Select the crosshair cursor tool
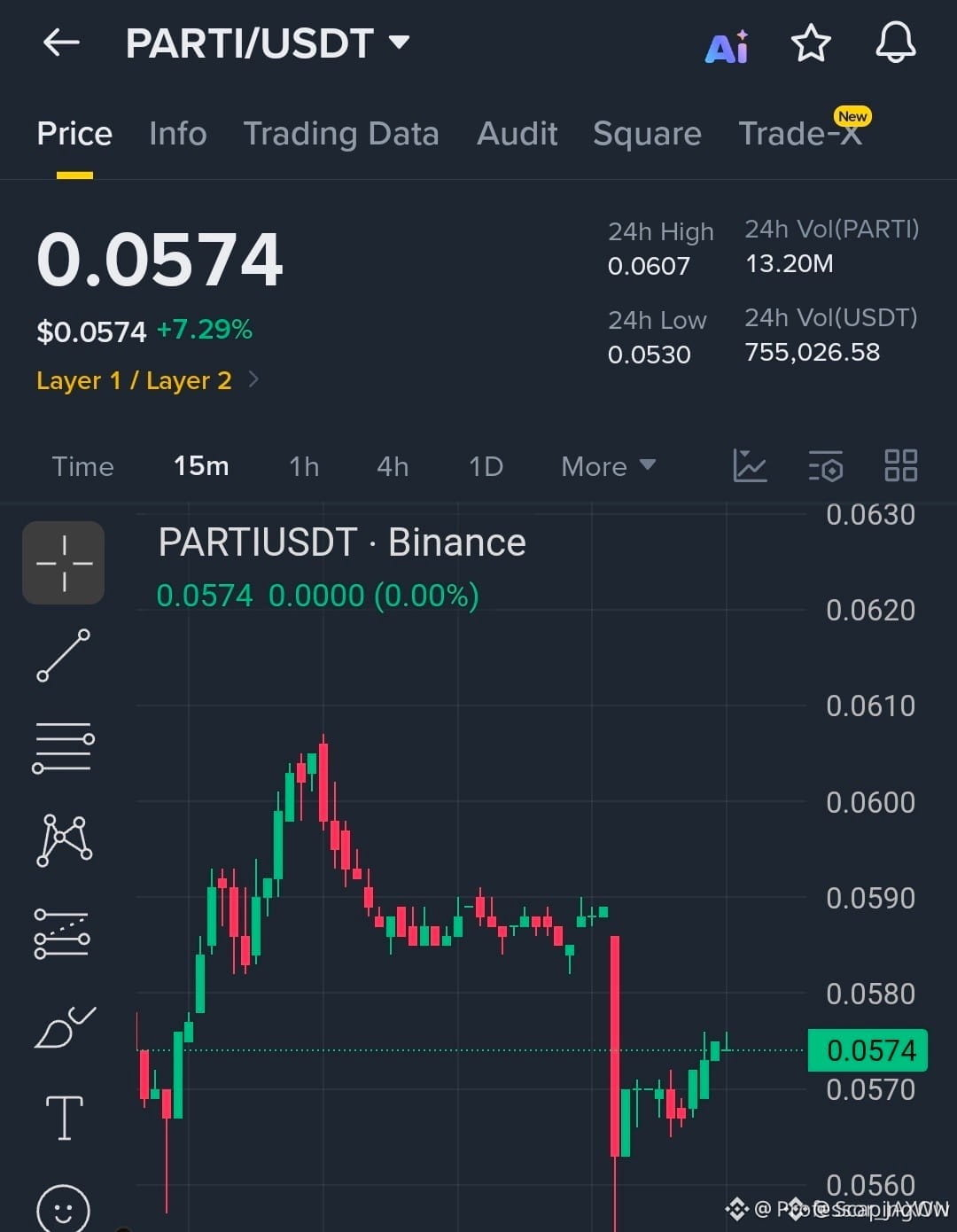Image resolution: width=957 pixels, height=1232 pixels. (64, 563)
